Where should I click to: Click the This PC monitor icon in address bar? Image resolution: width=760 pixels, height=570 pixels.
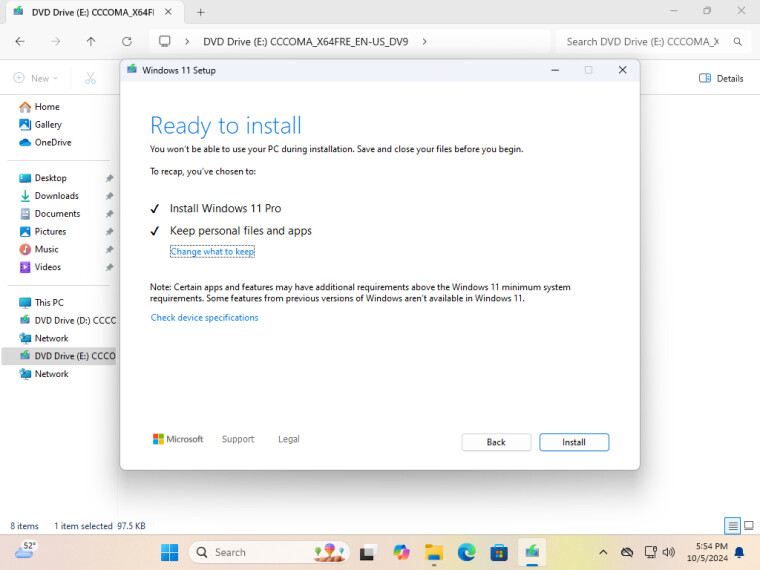(165, 42)
